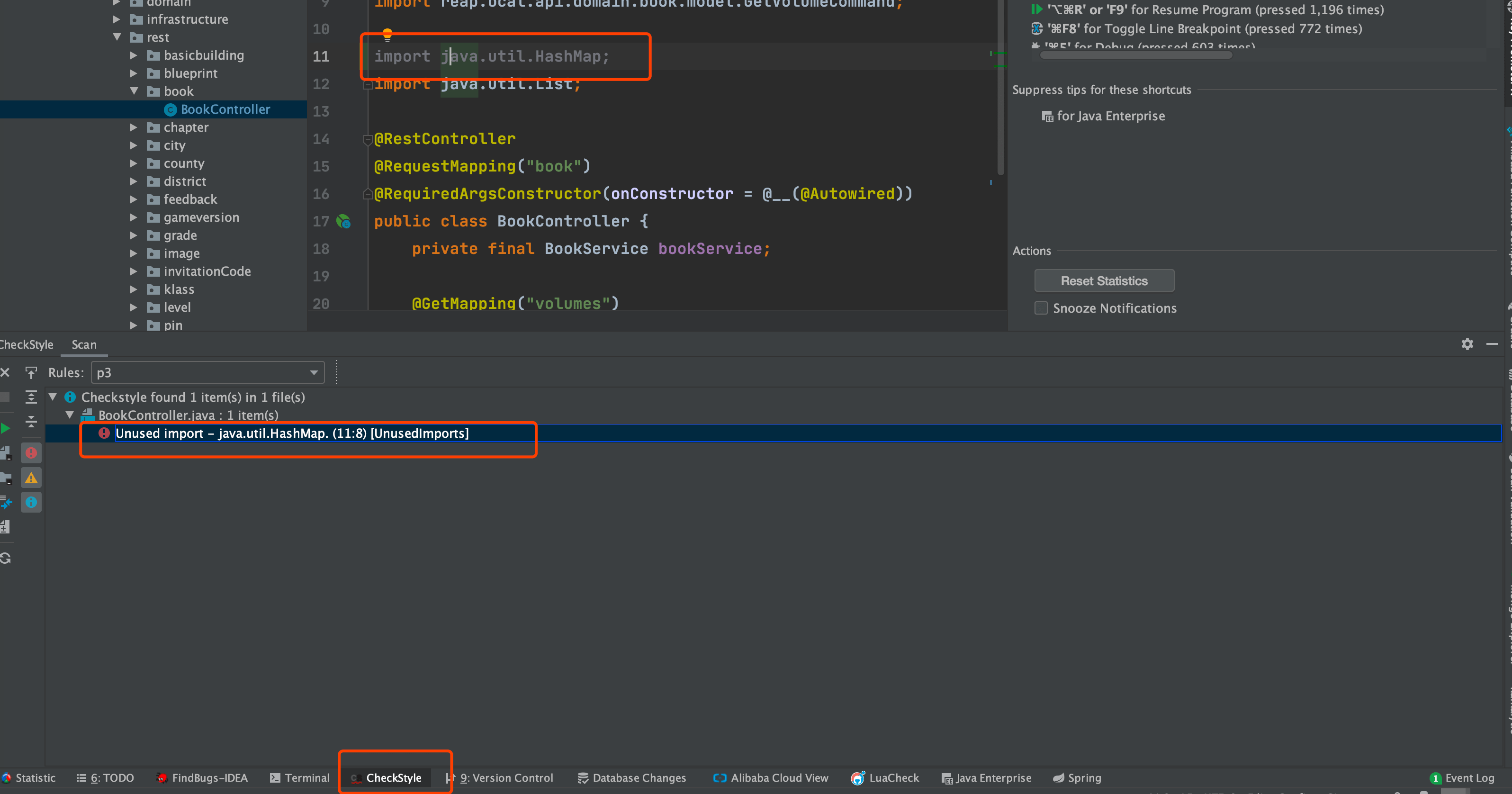Click 'for Java Enterprise' suppress tip entry
Image resolution: width=1512 pixels, height=794 pixels.
[1104, 116]
